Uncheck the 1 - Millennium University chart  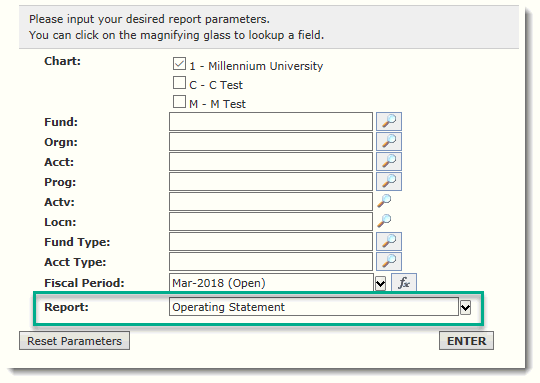pyautogui.click(x=179, y=64)
